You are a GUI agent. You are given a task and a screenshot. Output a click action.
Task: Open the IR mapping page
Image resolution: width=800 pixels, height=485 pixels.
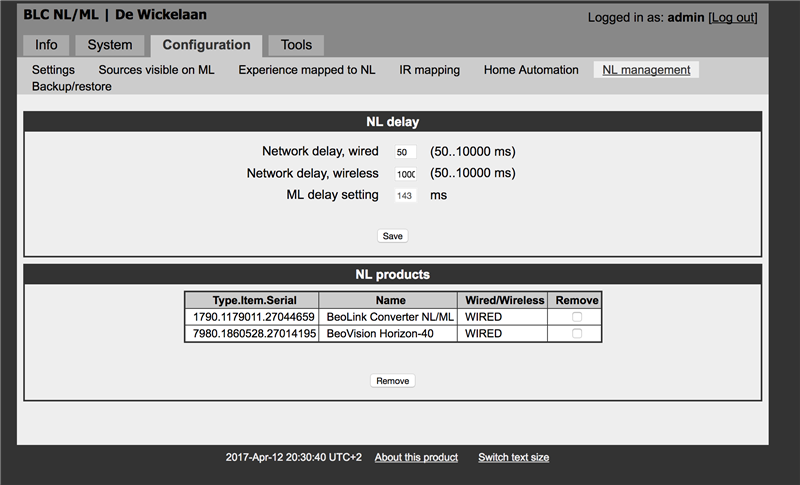pos(429,70)
